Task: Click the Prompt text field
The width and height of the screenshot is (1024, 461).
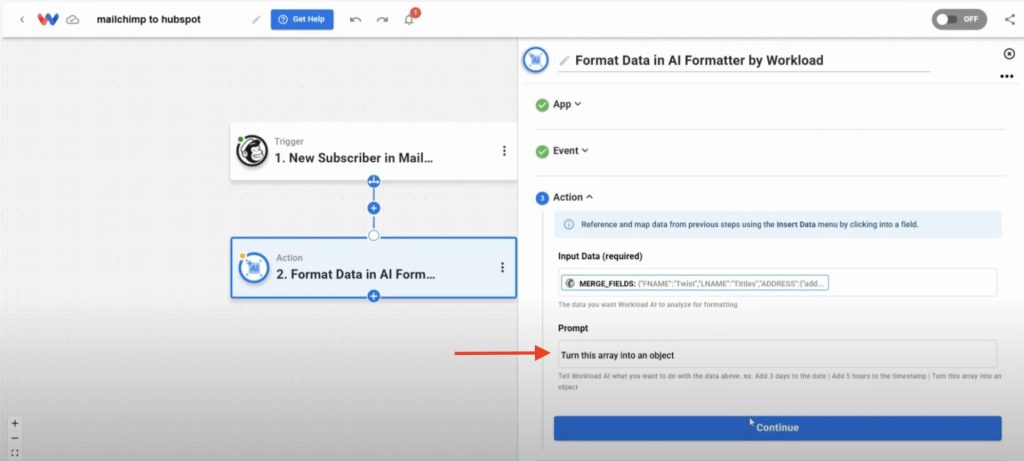Action: click(777, 355)
